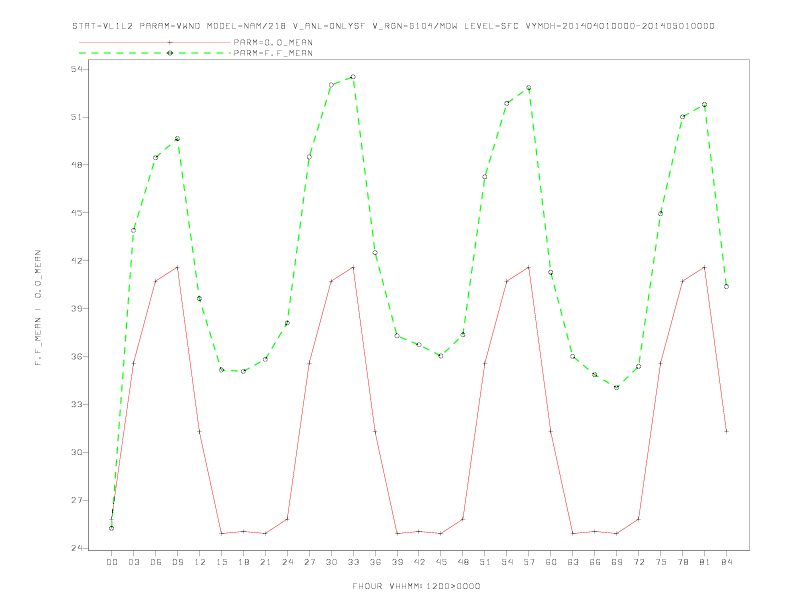Click x-axis hour label 57

529,562
